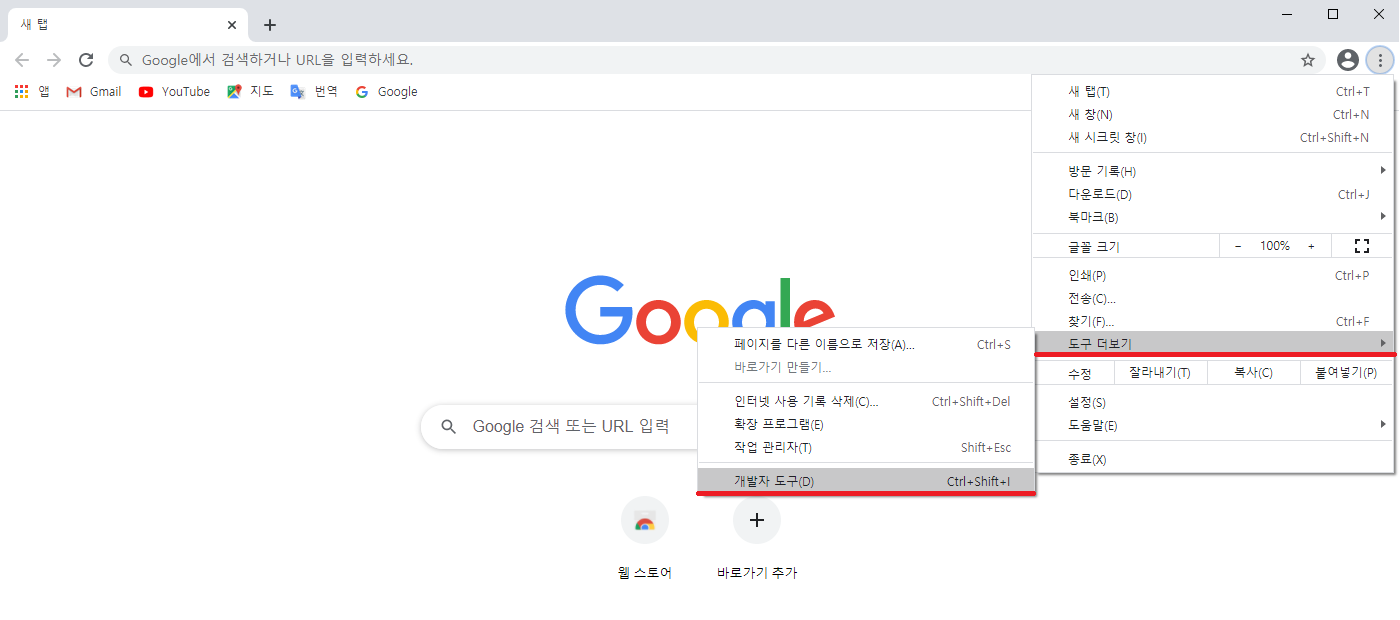Screen dimensions: 1400x620
Task: Select 새 탭(T) menu item
Action: 1214,92
